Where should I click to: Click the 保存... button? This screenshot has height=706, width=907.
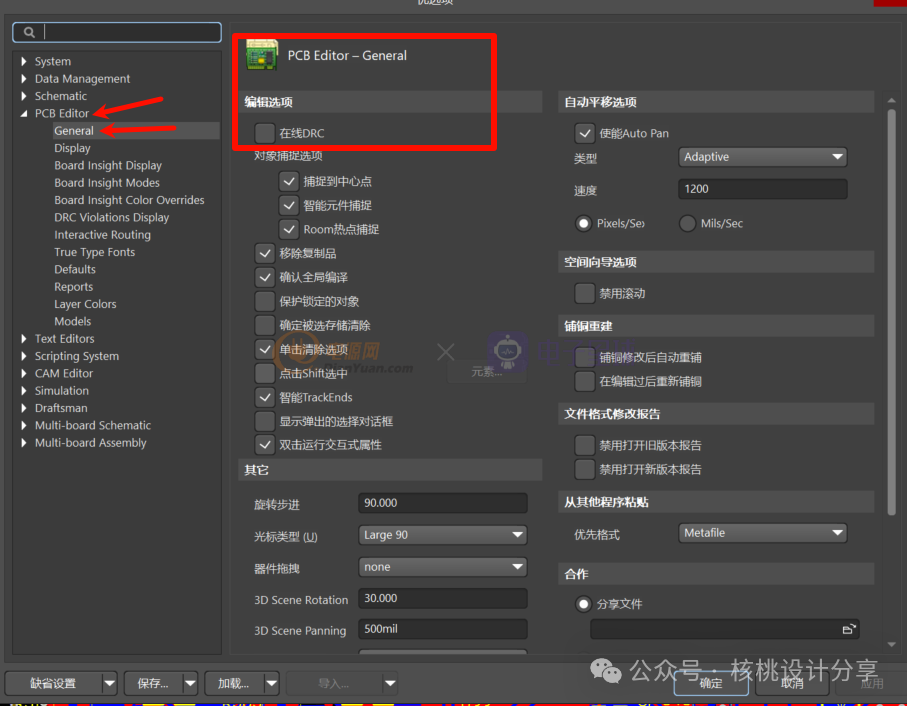[153, 683]
